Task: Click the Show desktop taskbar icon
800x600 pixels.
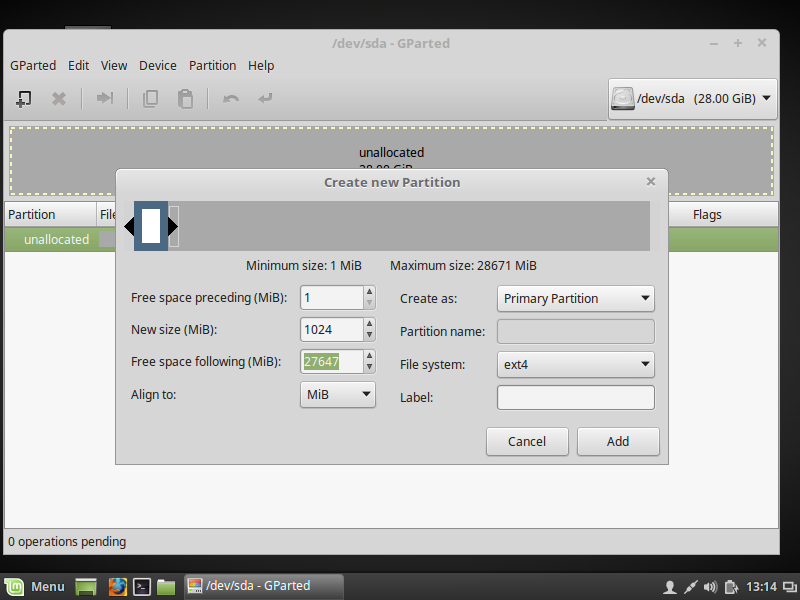Action: (x=86, y=587)
